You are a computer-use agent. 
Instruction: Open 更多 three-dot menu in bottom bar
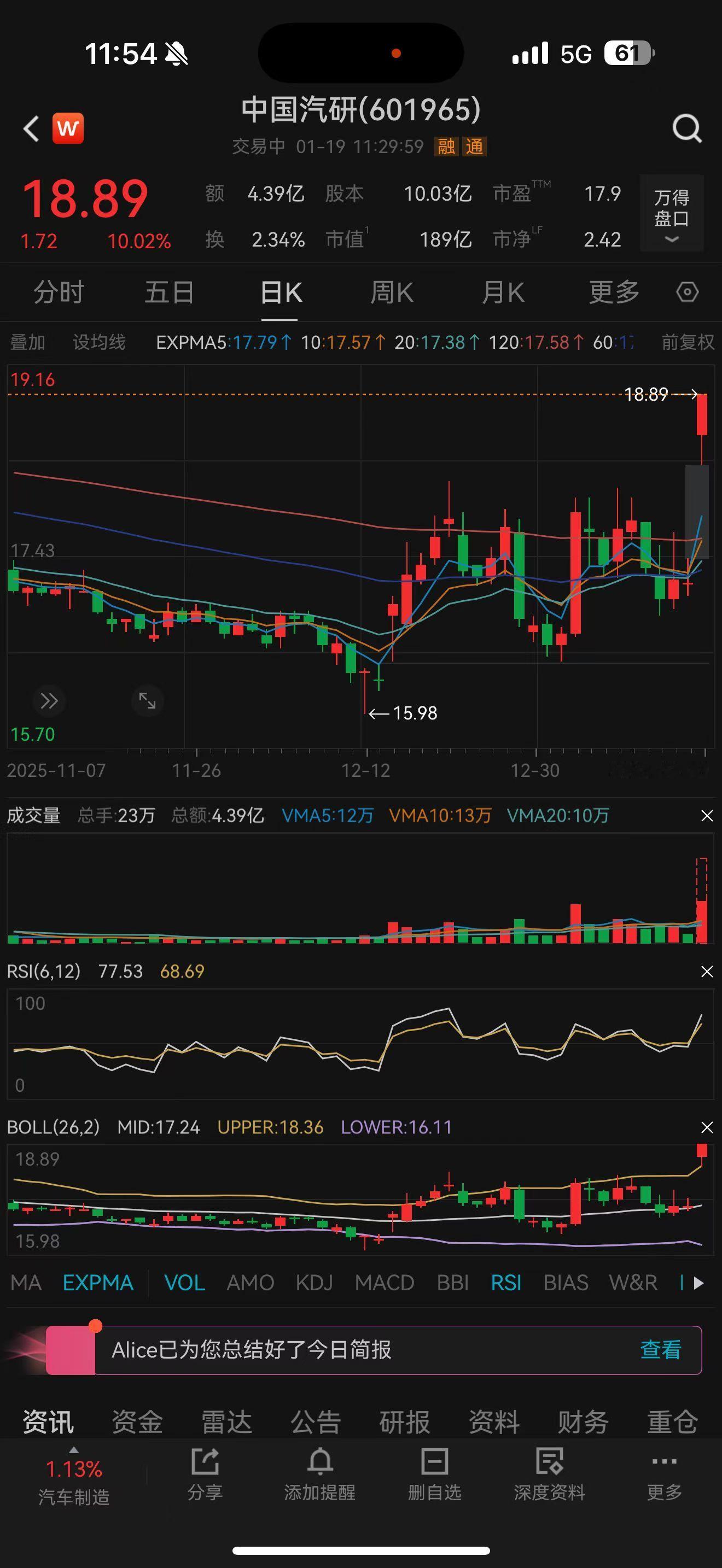click(664, 1475)
